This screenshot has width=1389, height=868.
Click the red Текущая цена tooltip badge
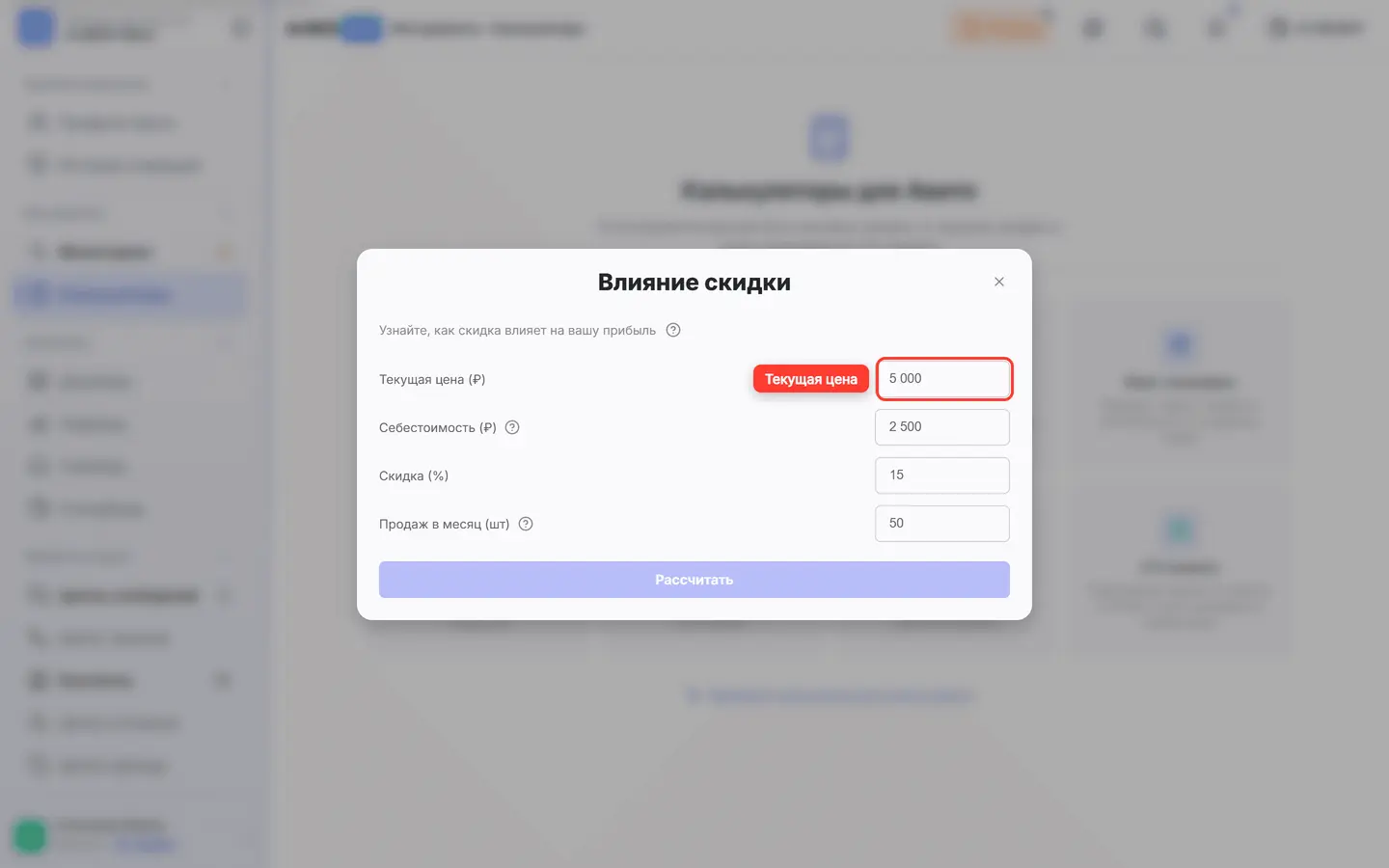pyautogui.click(x=811, y=379)
